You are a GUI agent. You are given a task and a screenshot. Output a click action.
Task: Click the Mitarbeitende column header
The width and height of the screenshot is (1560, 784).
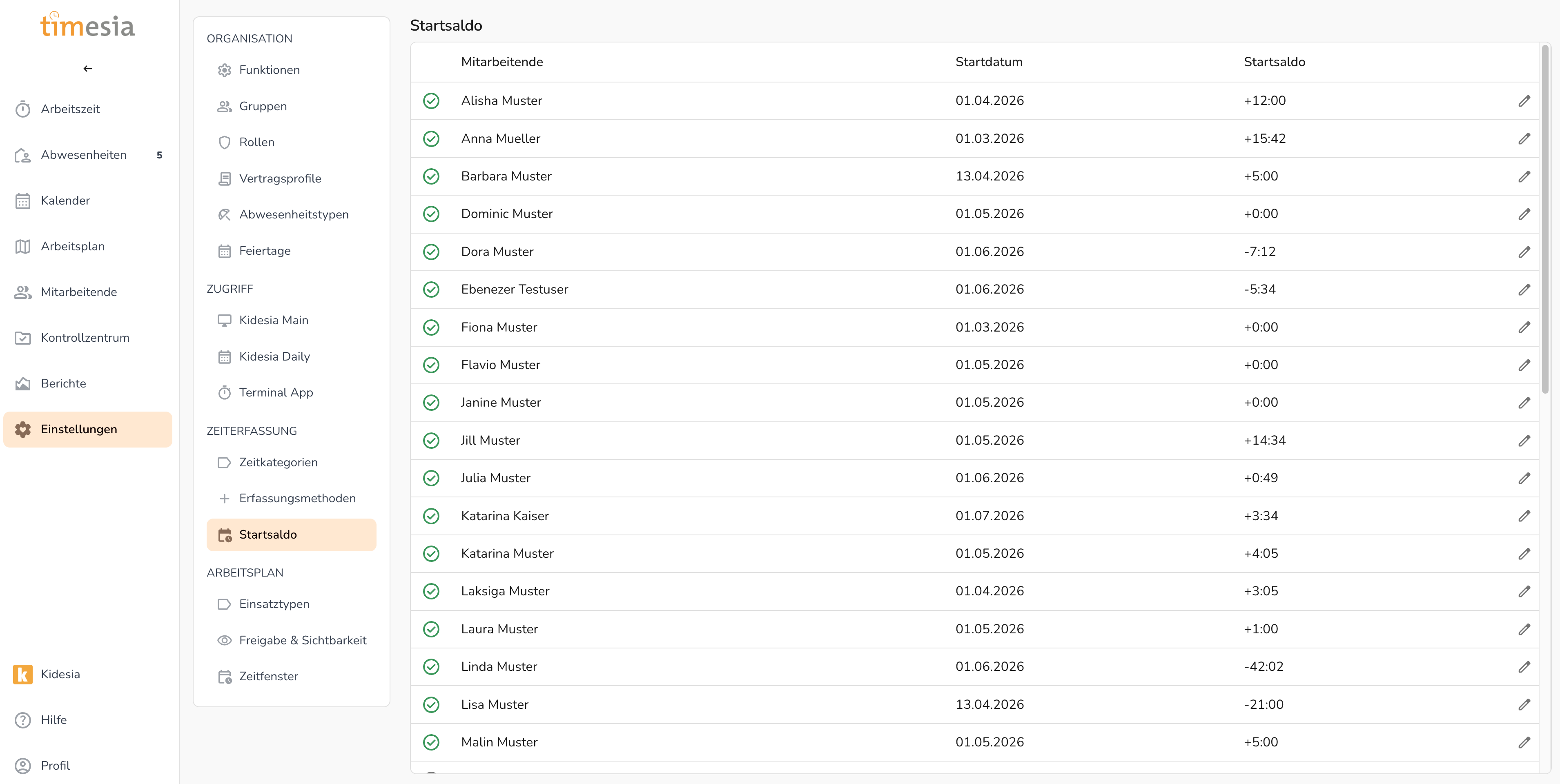[x=501, y=62]
